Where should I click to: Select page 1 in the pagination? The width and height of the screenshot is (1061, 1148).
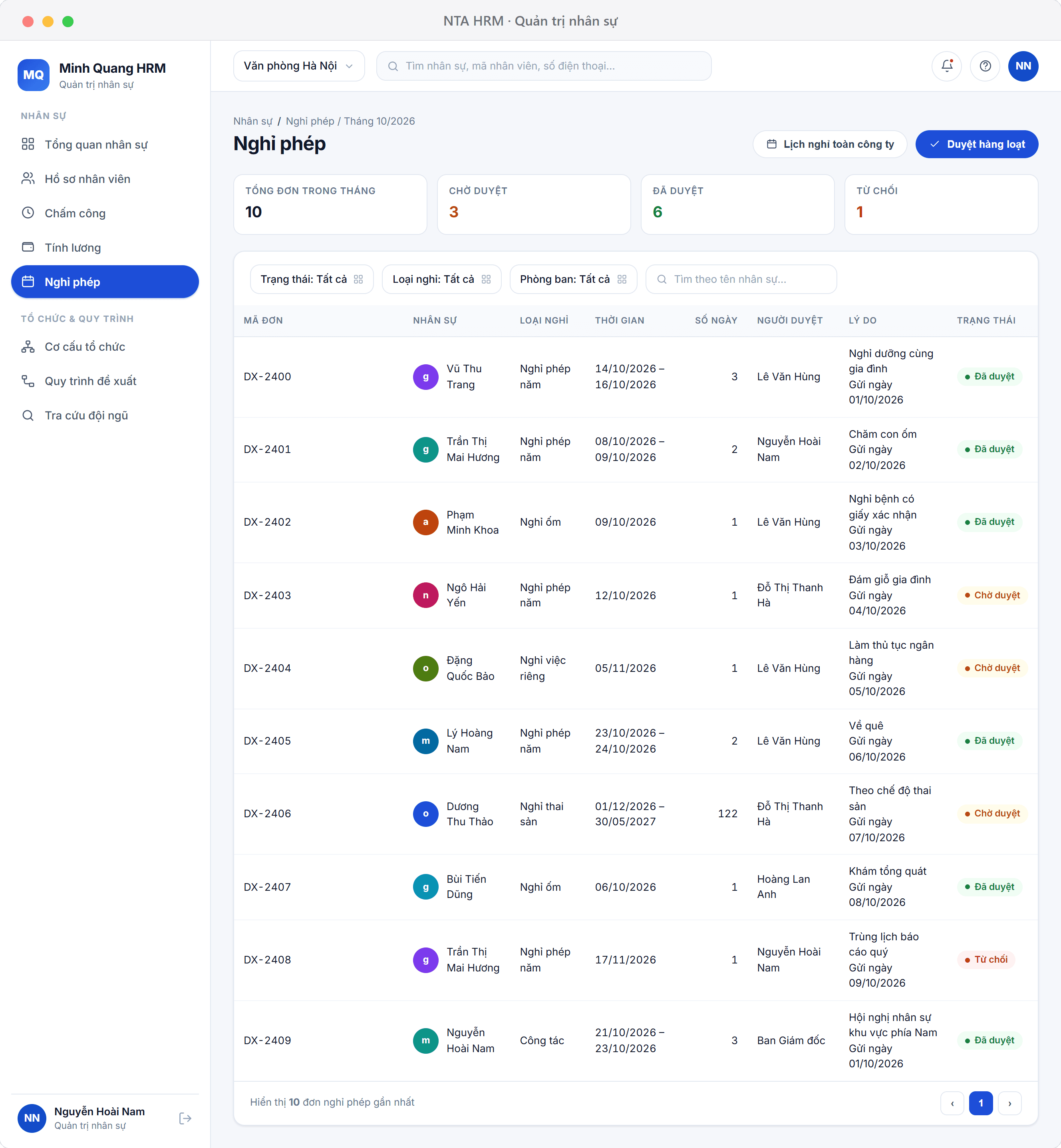pos(981,1103)
